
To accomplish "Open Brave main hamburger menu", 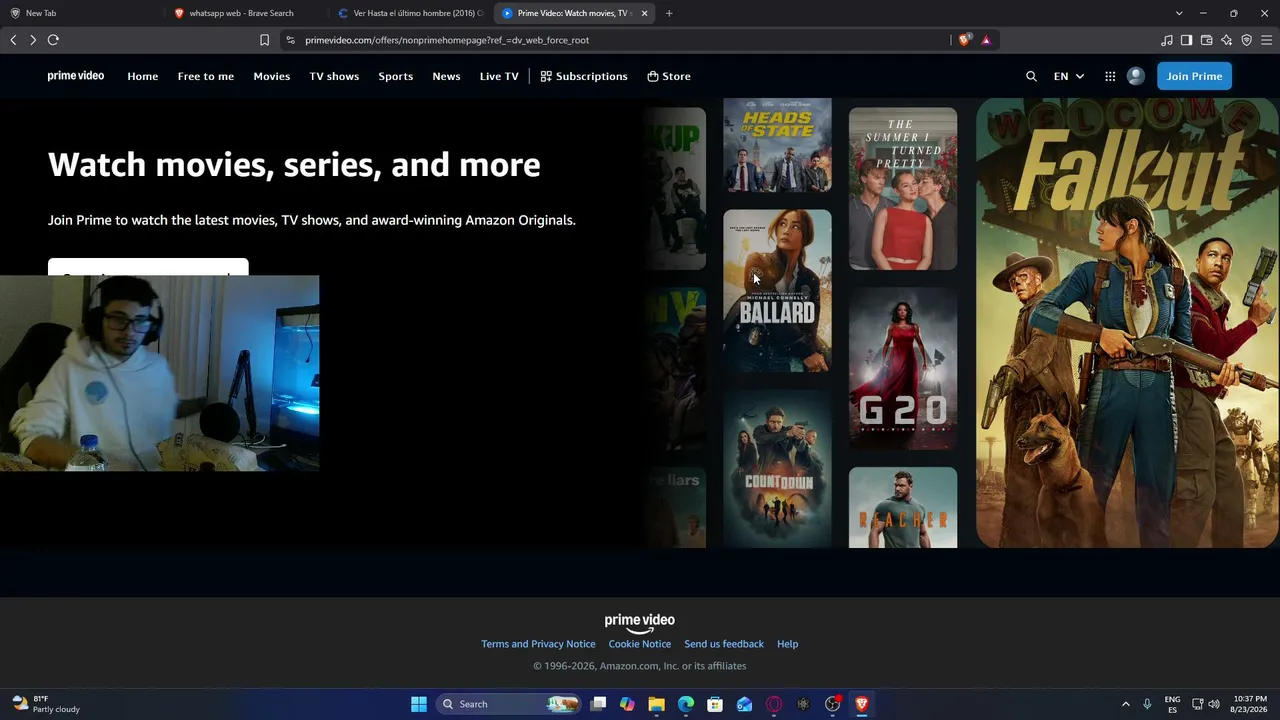I will (1267, 40).
